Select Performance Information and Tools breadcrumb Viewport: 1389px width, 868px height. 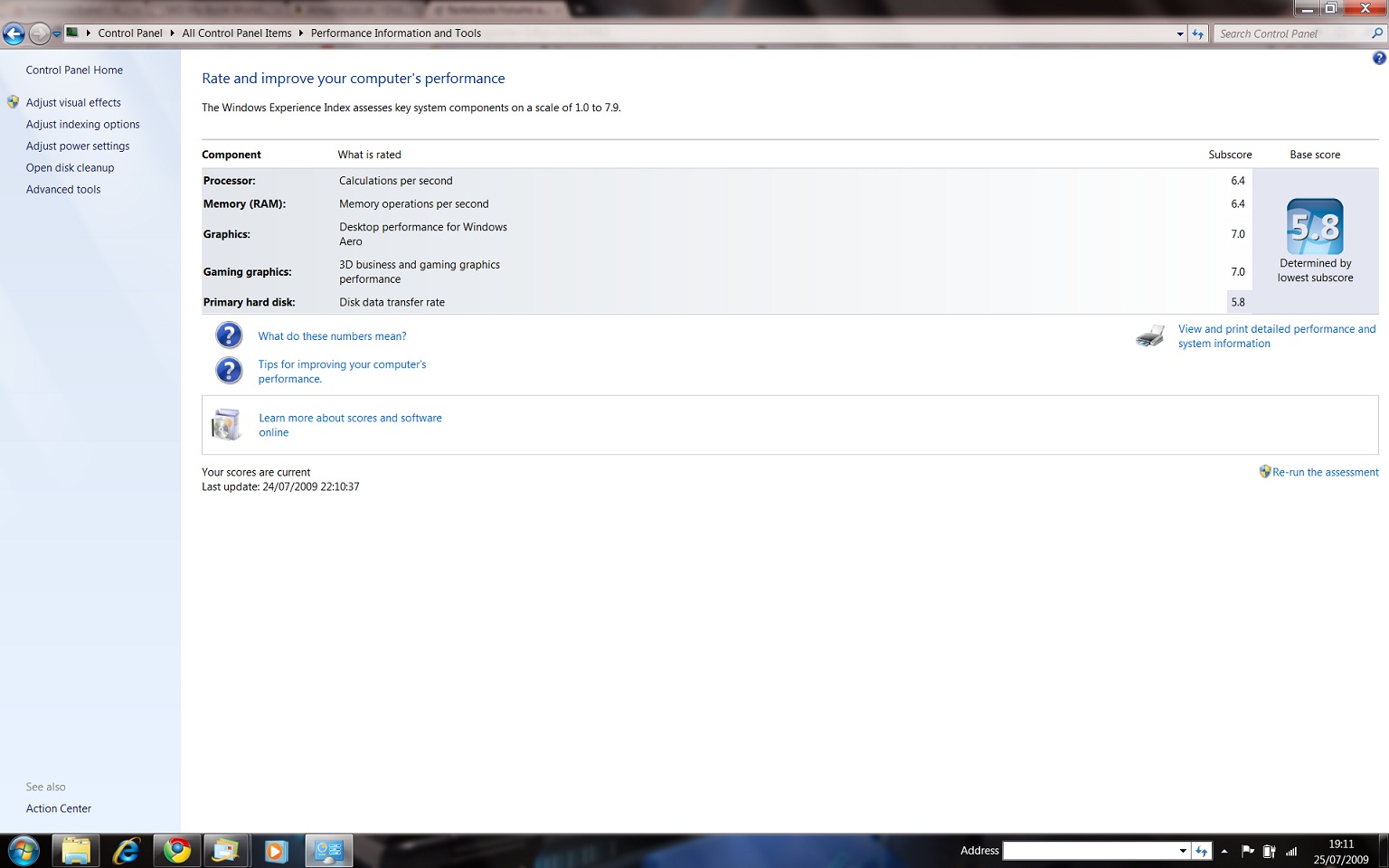point(396,33)
